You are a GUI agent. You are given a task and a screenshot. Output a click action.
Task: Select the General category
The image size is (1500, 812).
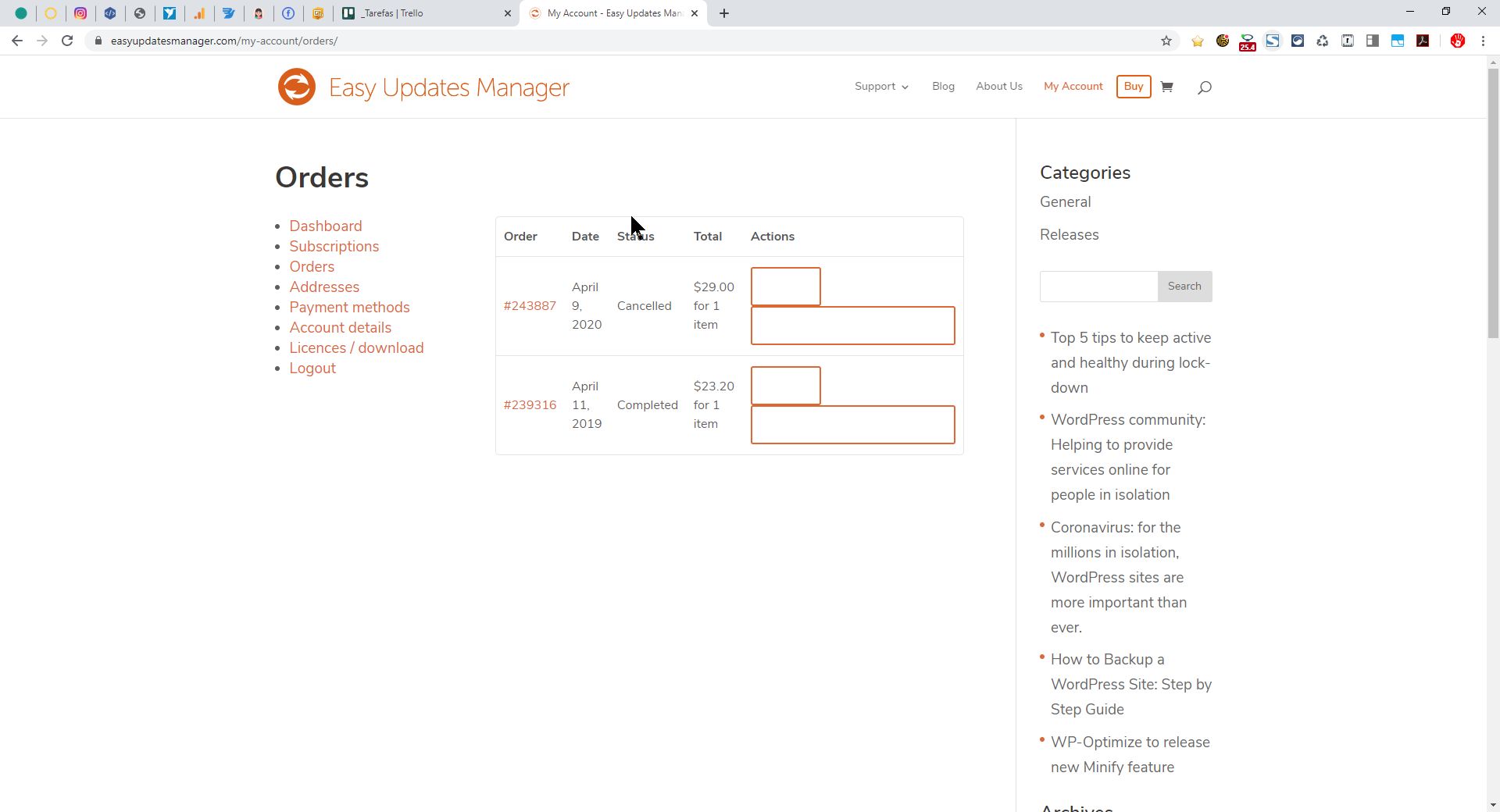(1065, 201)
